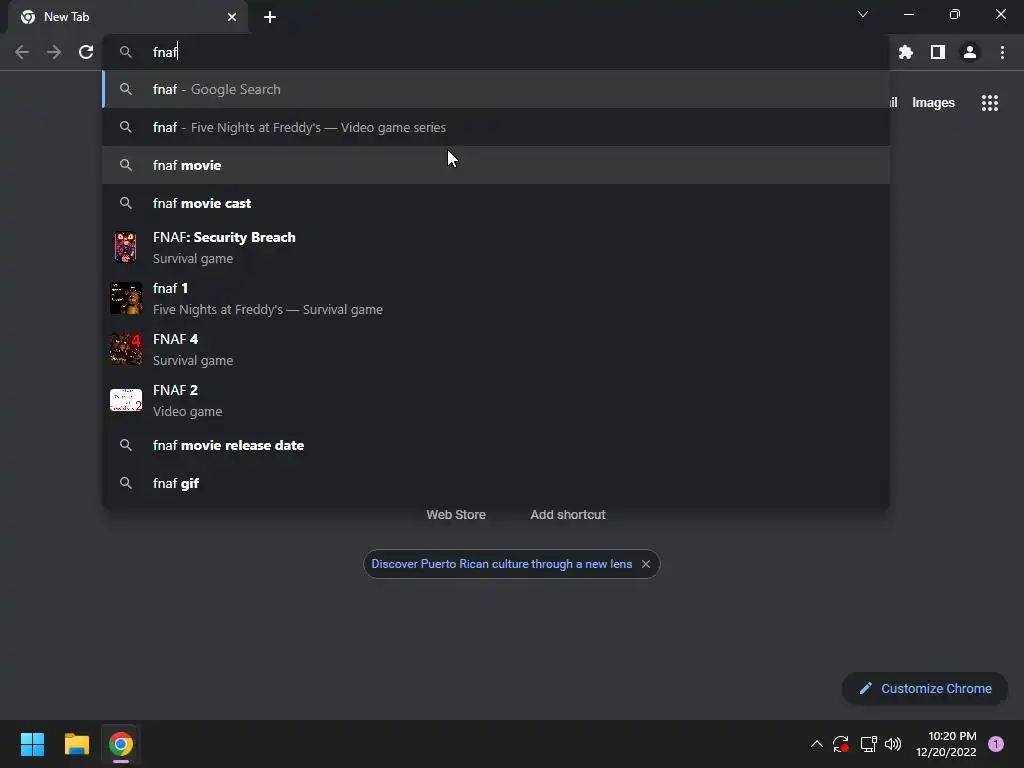This screenshot has width=1024, height=768.
Task: Open the Windows Start menu
Action: coord(32,744)
